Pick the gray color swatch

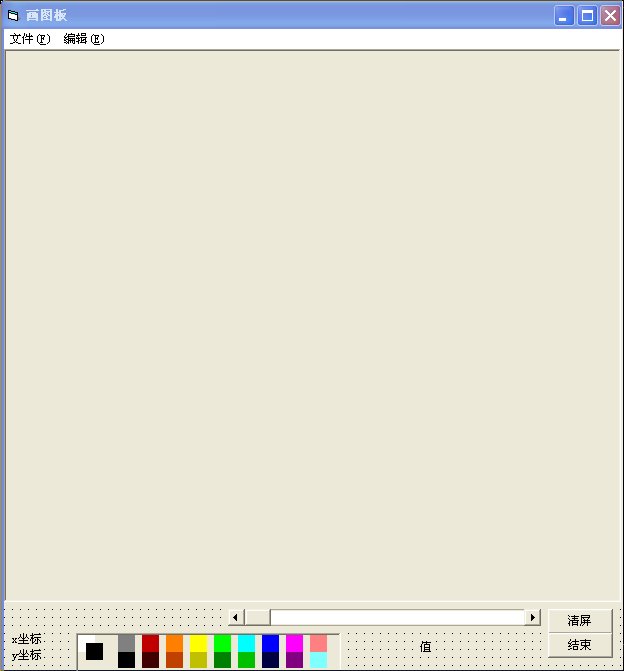tap(126, 643)
